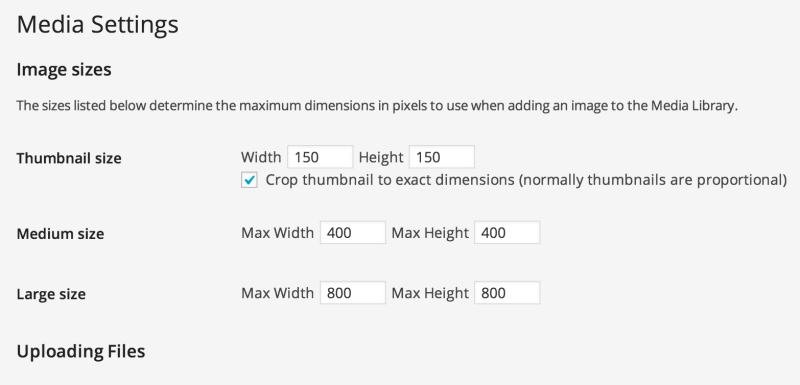800x385 pixels.
Task: Click the Max Height label in the Large size row
Action: coord(430,294)
